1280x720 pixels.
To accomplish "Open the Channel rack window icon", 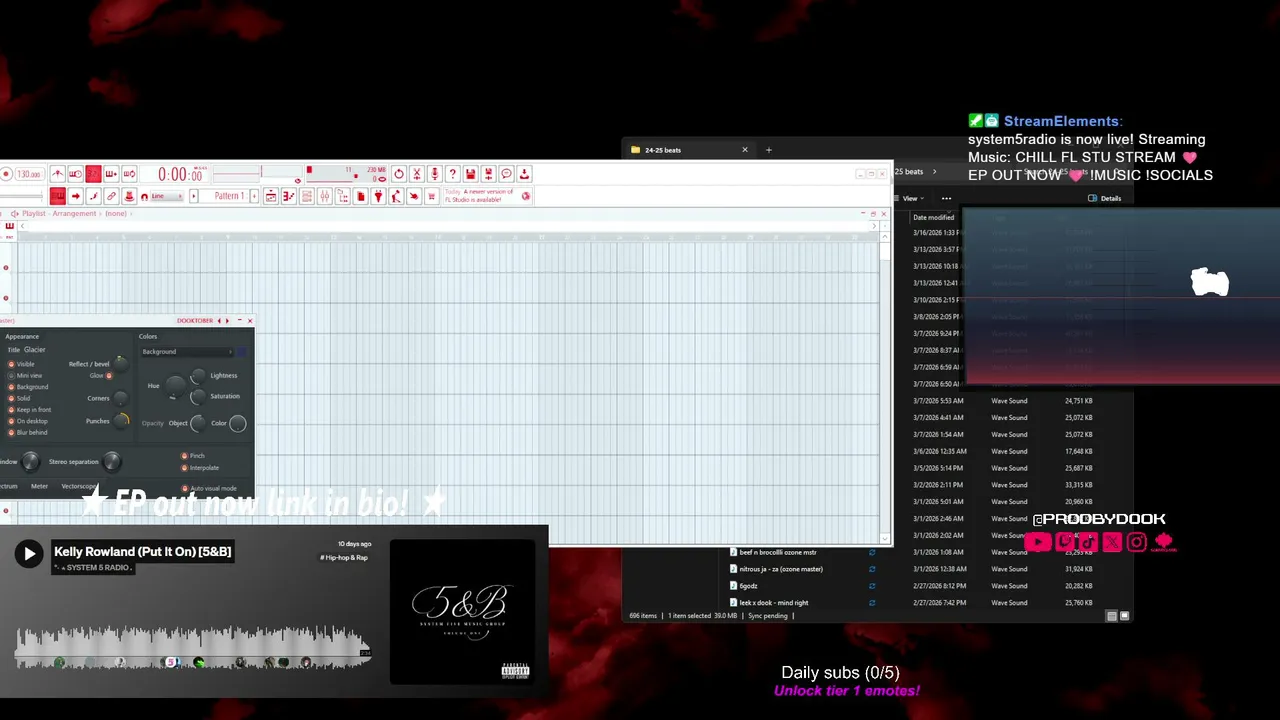I will point(307,196).
